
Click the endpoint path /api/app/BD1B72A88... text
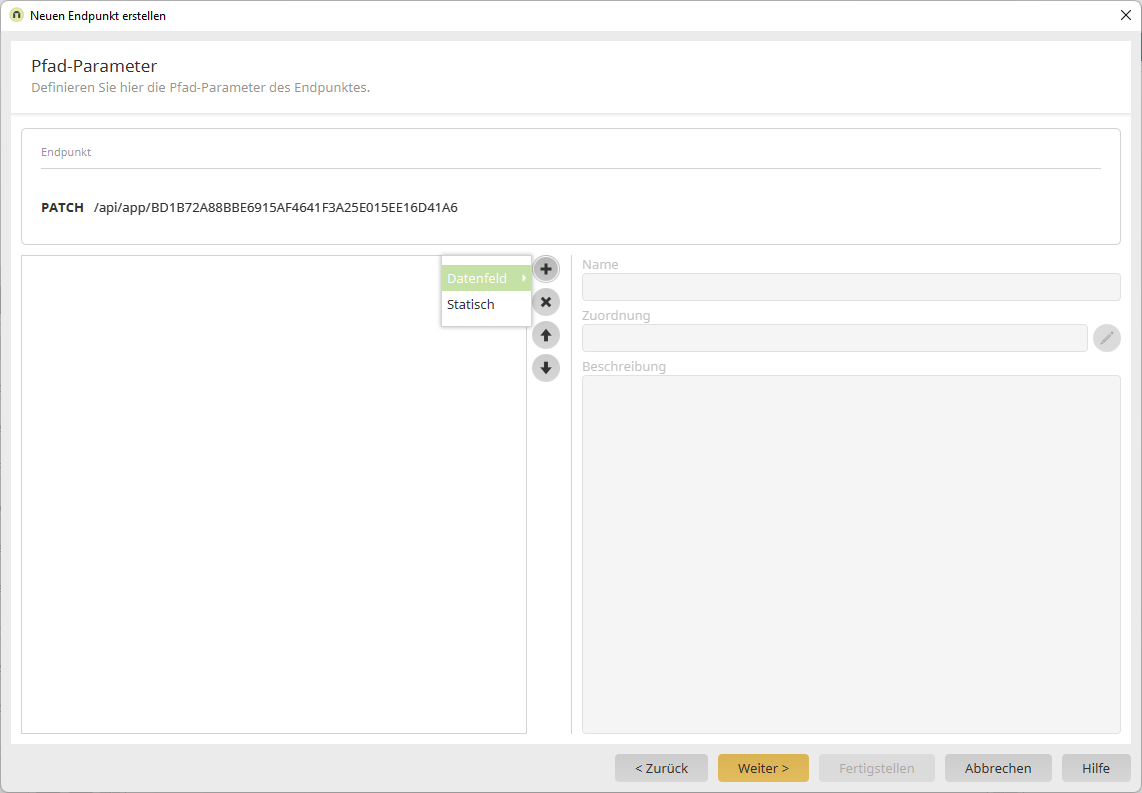(276, 208)
